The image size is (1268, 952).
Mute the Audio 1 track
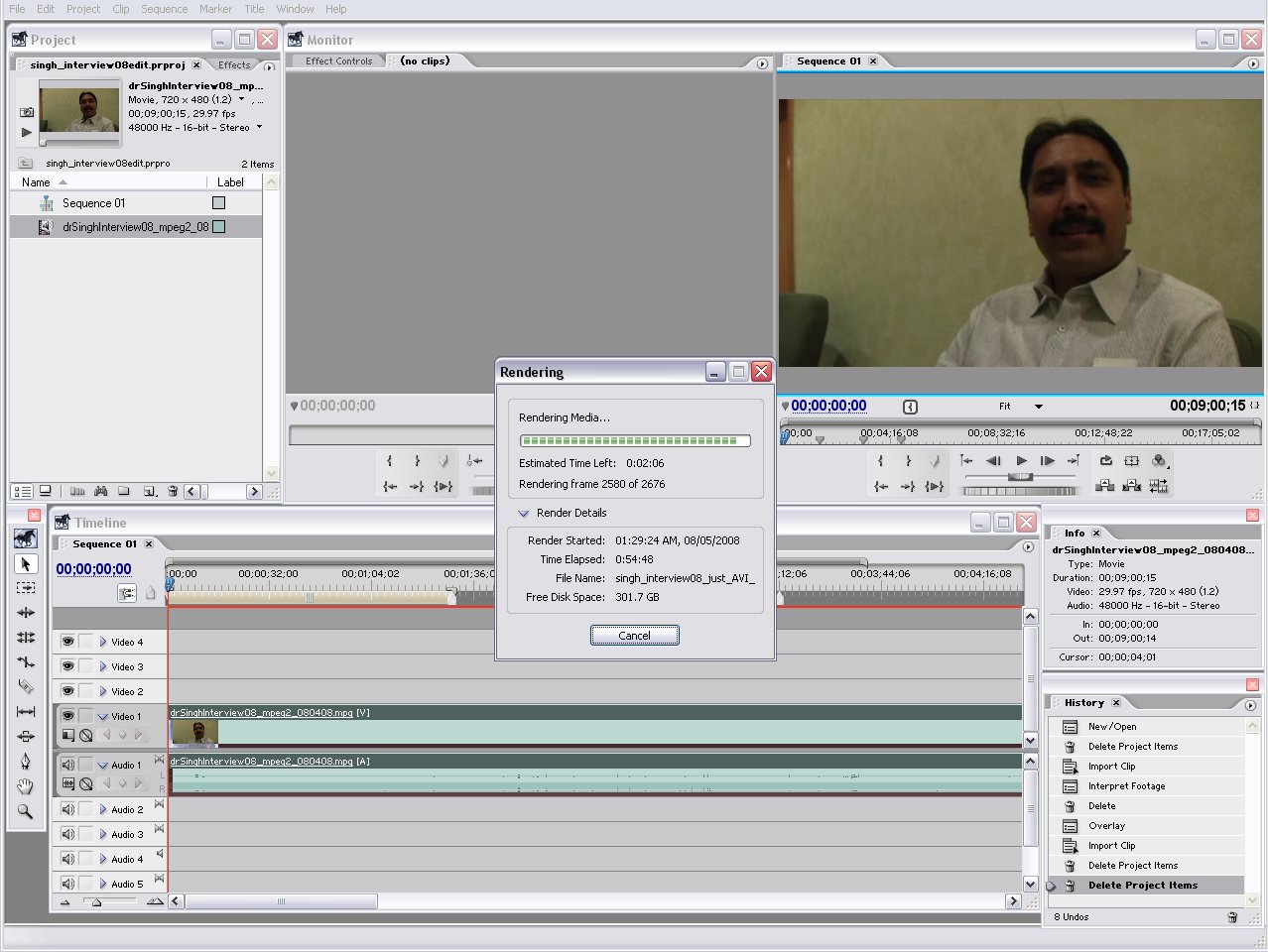click(66, 765)
